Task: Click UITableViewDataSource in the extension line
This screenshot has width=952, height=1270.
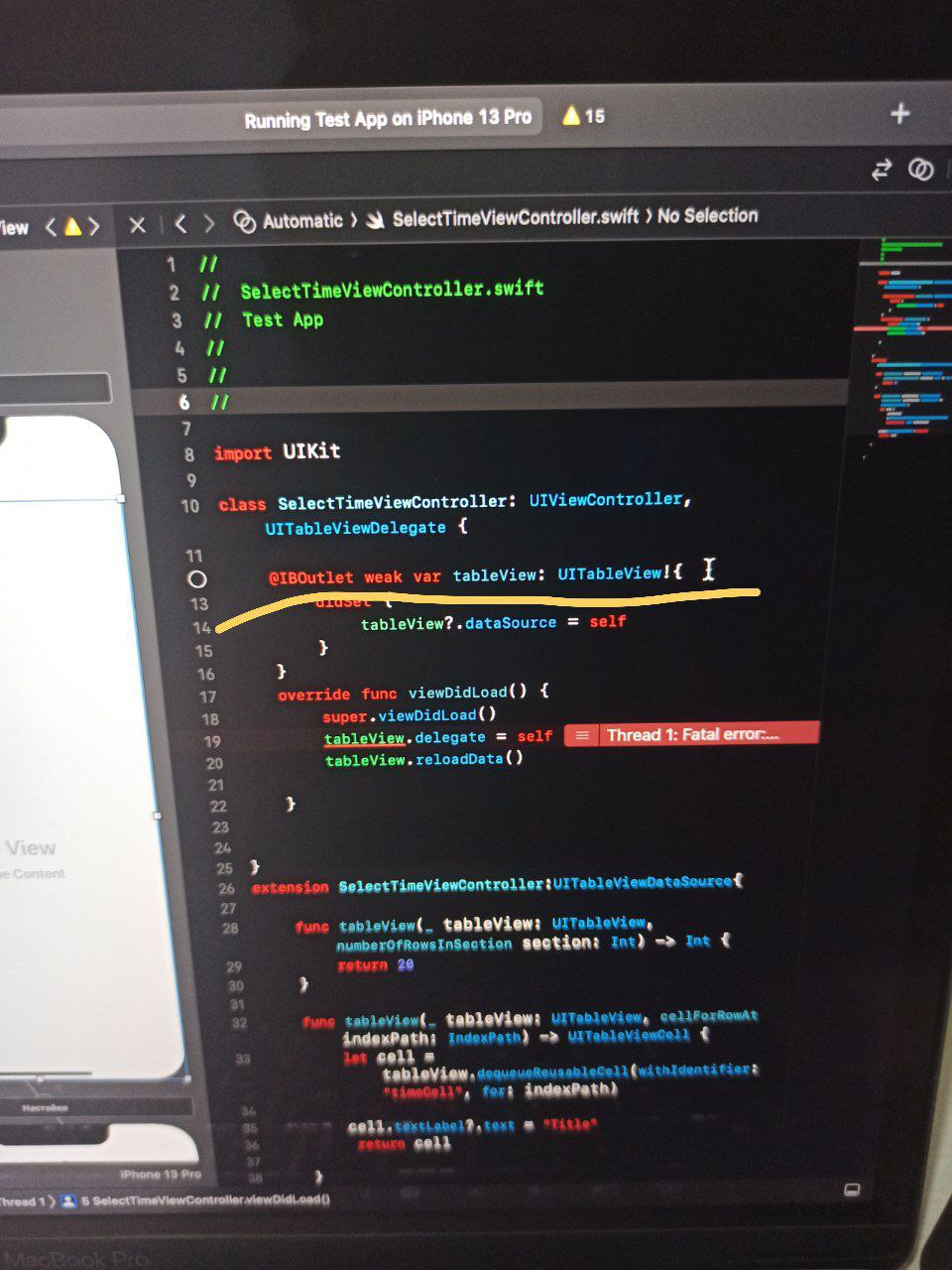Action: point(642,882)
